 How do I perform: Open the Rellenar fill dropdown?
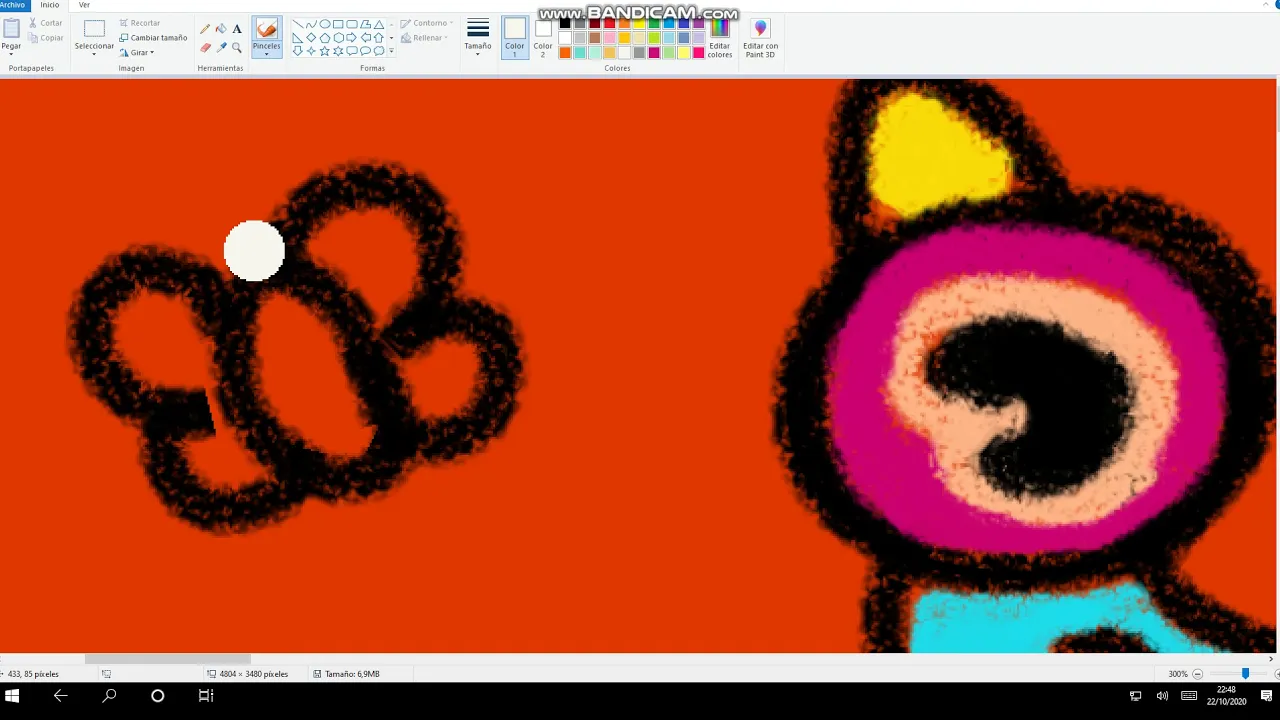click(x=425, y=38)
